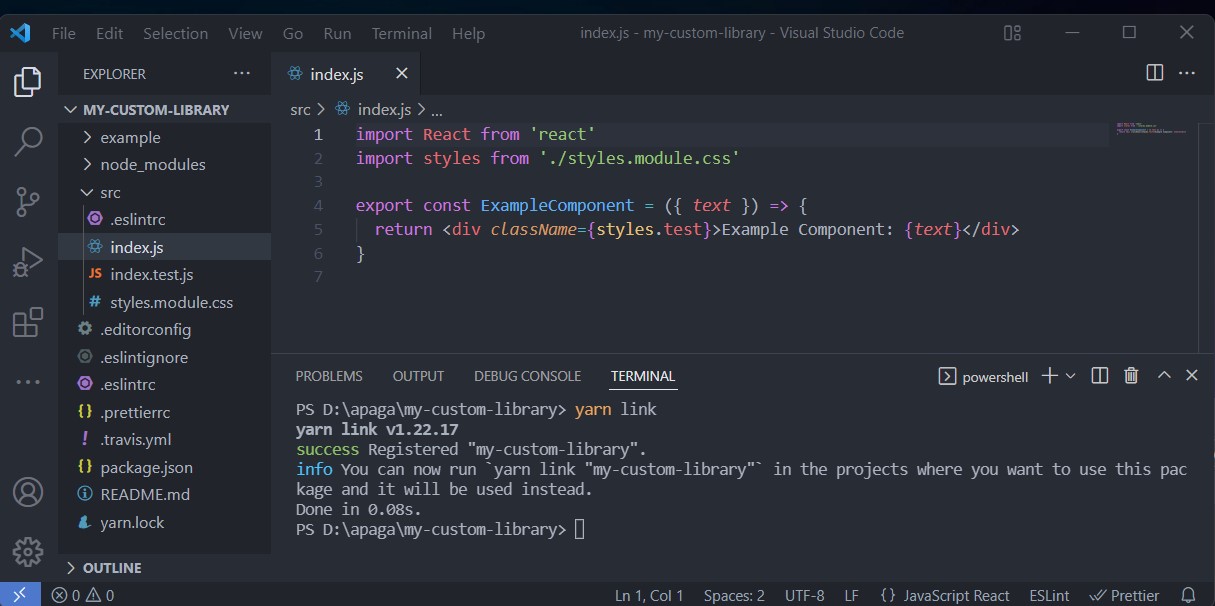Open the Explorer view in activity bar

click(28, 82)
